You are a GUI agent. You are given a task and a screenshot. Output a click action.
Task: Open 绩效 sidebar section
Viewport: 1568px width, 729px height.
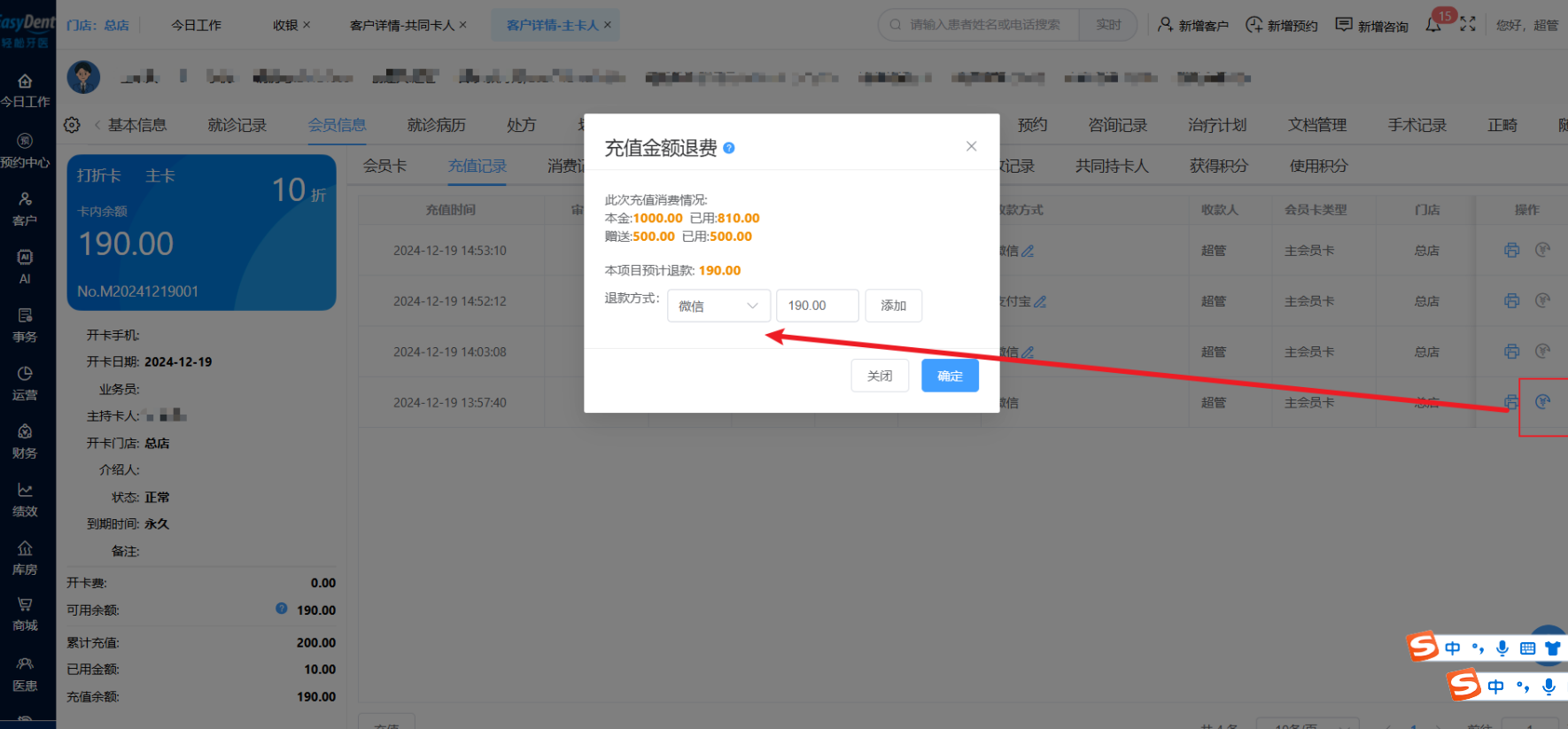pos(25,500)
